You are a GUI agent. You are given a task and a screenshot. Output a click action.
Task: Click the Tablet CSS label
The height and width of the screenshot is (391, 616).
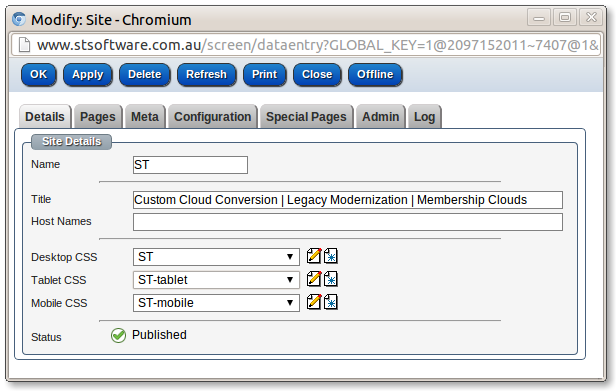click(59, 280)
